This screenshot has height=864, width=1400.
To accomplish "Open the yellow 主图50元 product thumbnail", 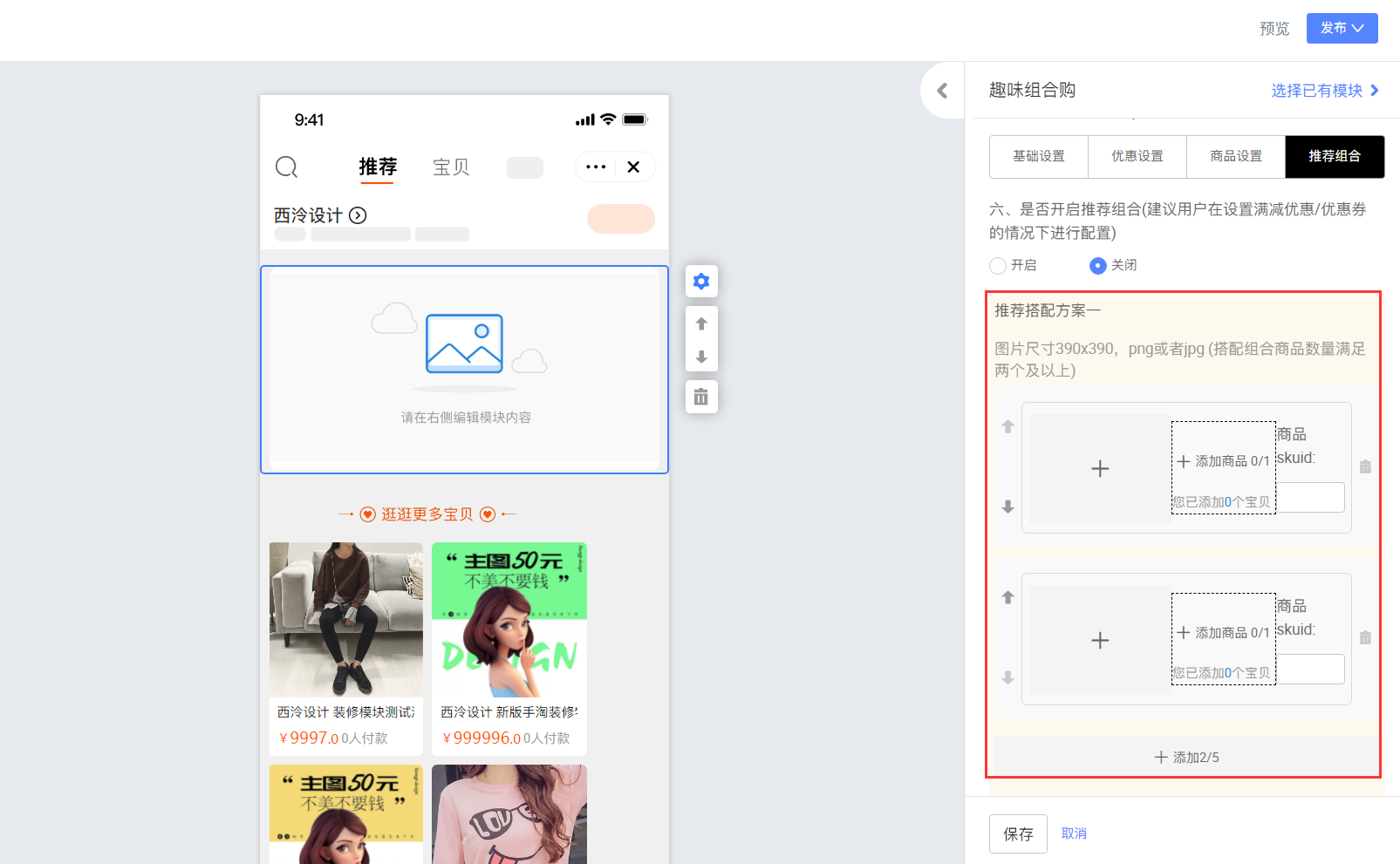I will [346, 814].
